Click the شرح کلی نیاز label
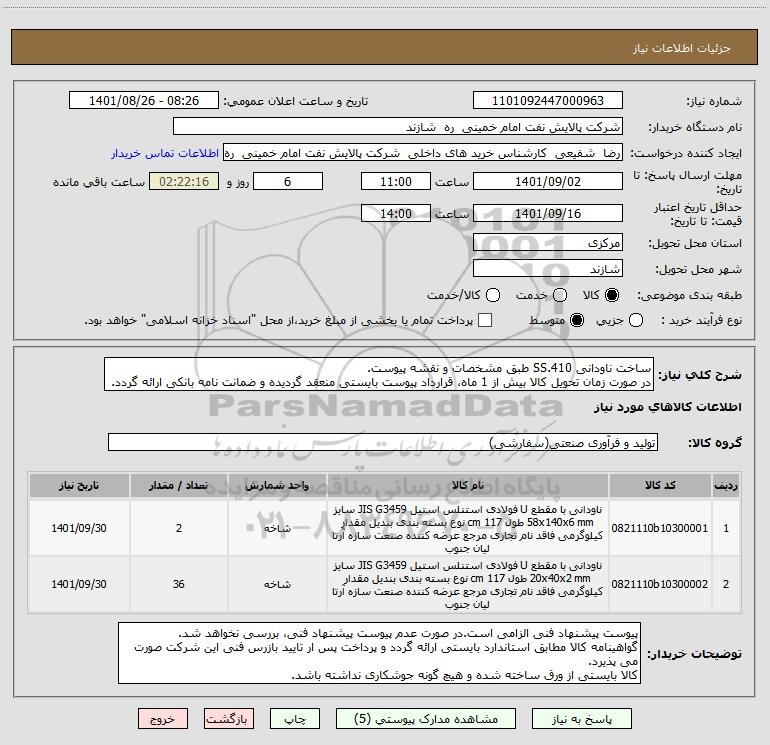 pyautogui.click(x=700, y=375)
